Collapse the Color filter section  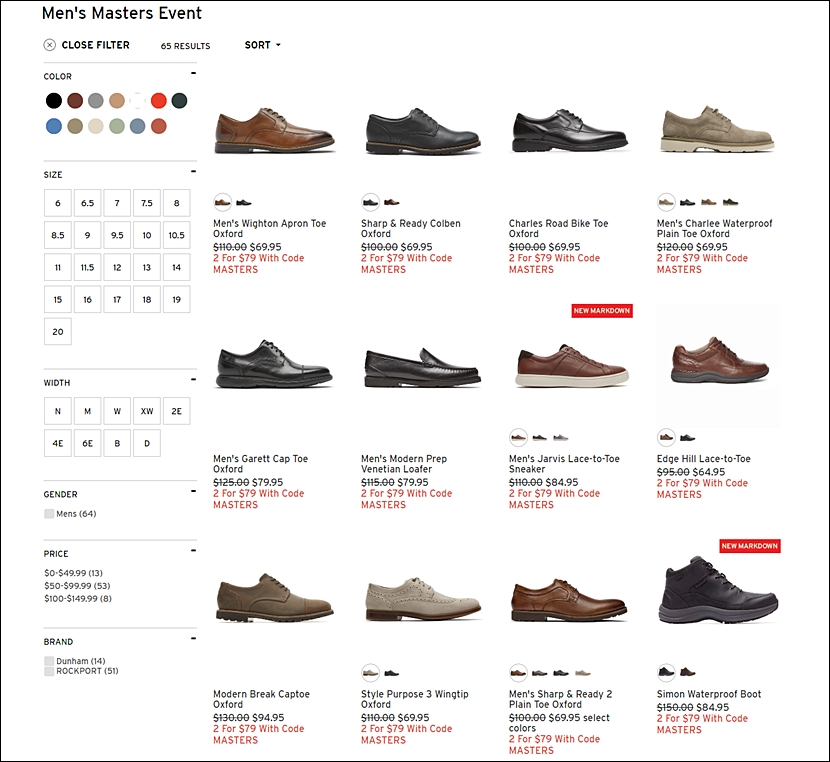pos(193,73)
